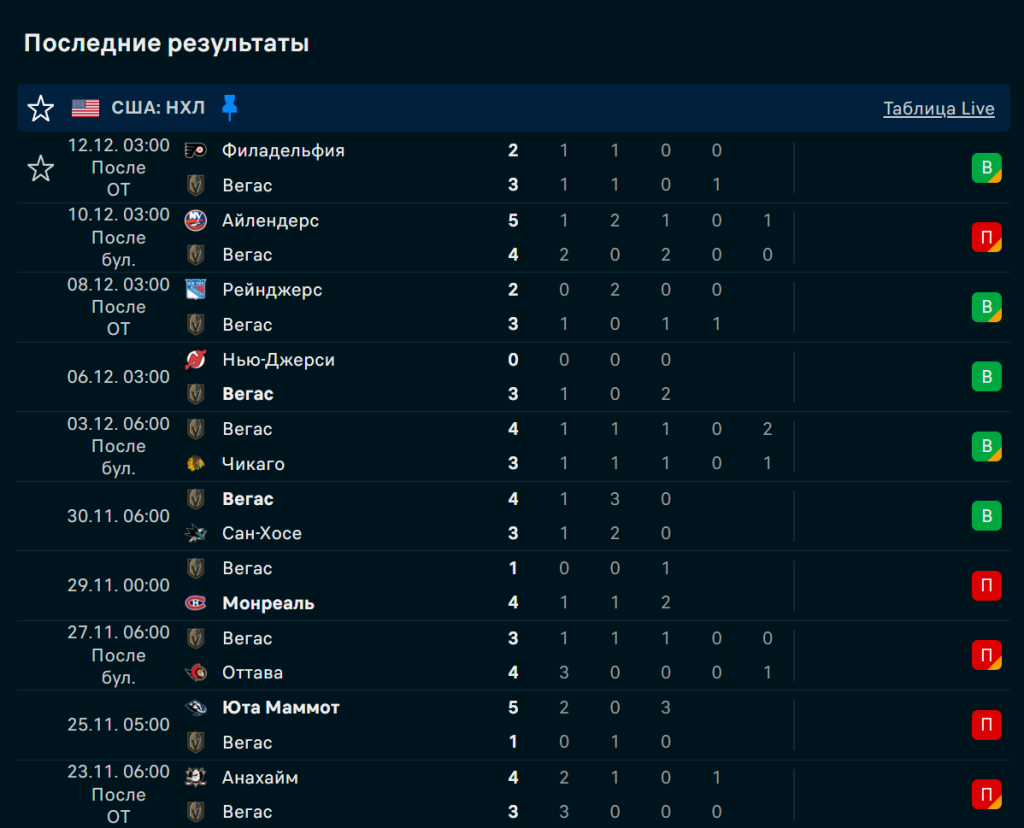Click the Айлендерс team logo

pyautogui.click(x=196, y=221)
